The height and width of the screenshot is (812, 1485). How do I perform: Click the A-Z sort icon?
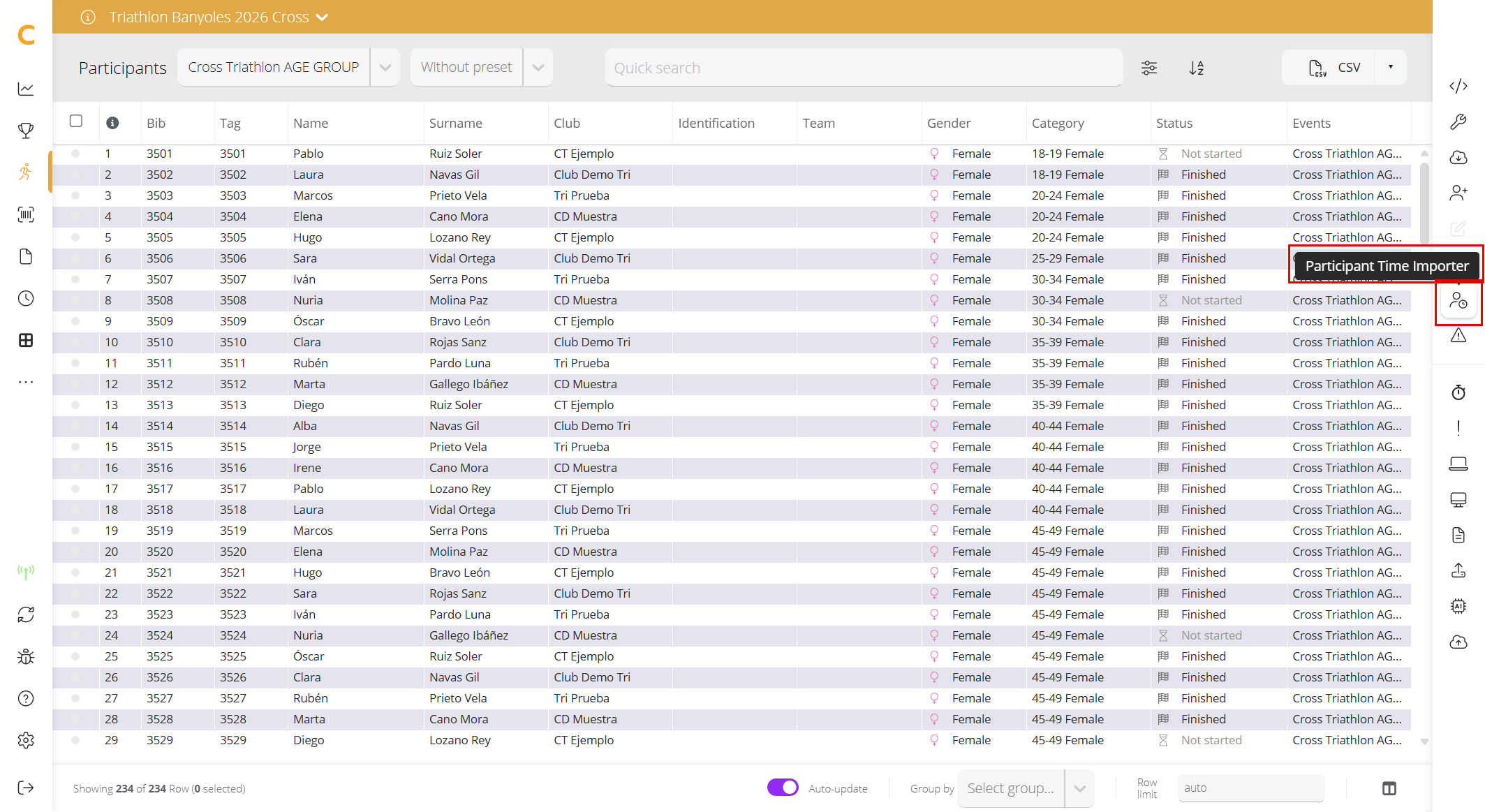tap(1197, 68)
